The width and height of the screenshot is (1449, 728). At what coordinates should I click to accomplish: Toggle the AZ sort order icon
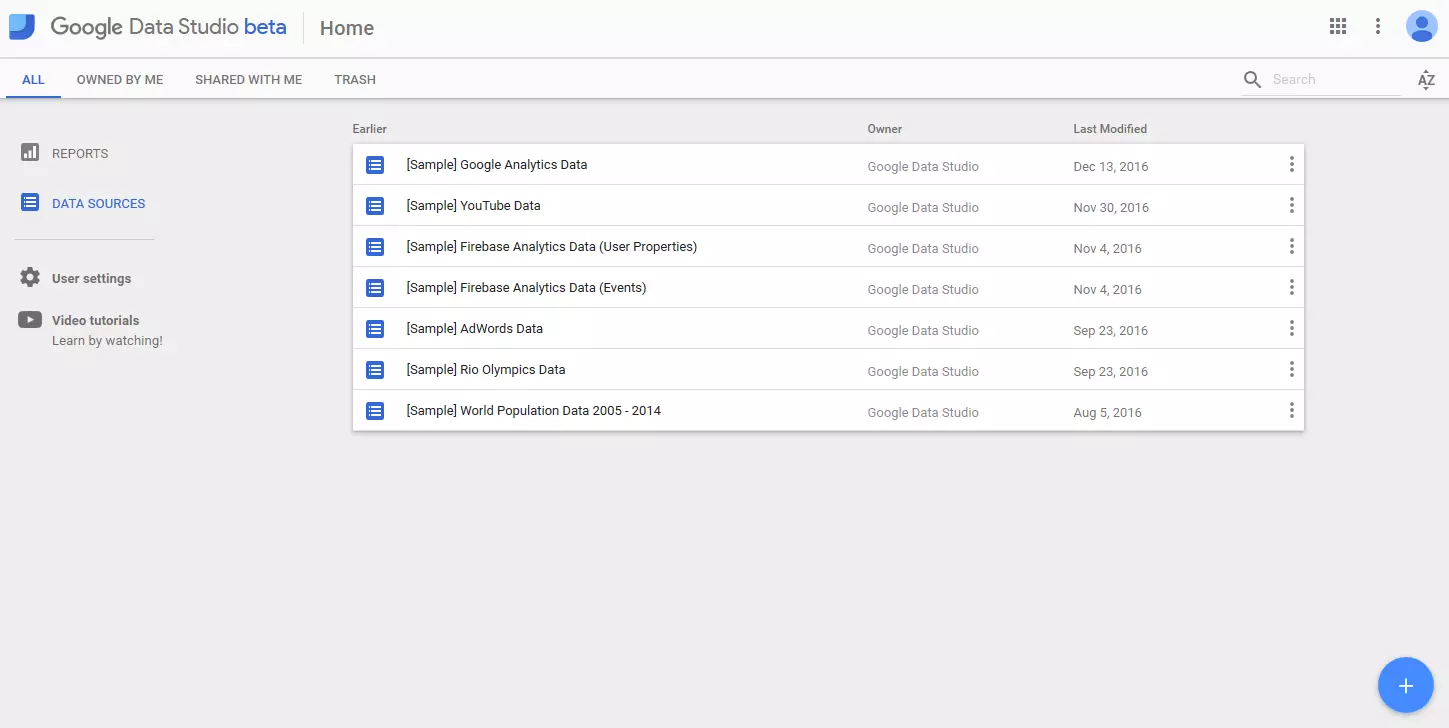[1426, 80]
